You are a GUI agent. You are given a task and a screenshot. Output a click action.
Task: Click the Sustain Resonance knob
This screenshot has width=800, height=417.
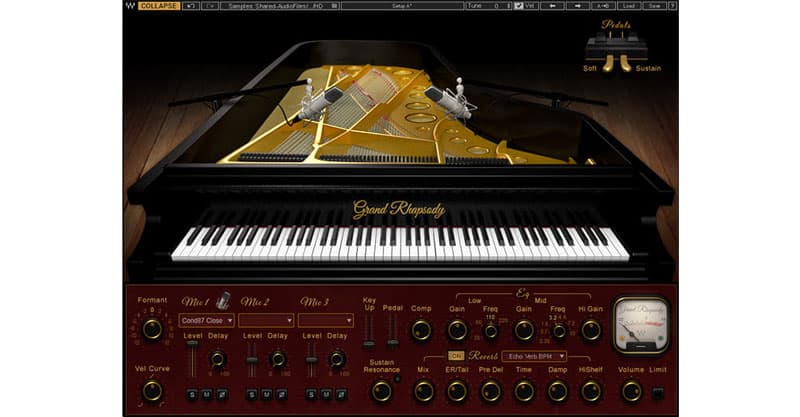pyautogui.click(x=382, y=391)
